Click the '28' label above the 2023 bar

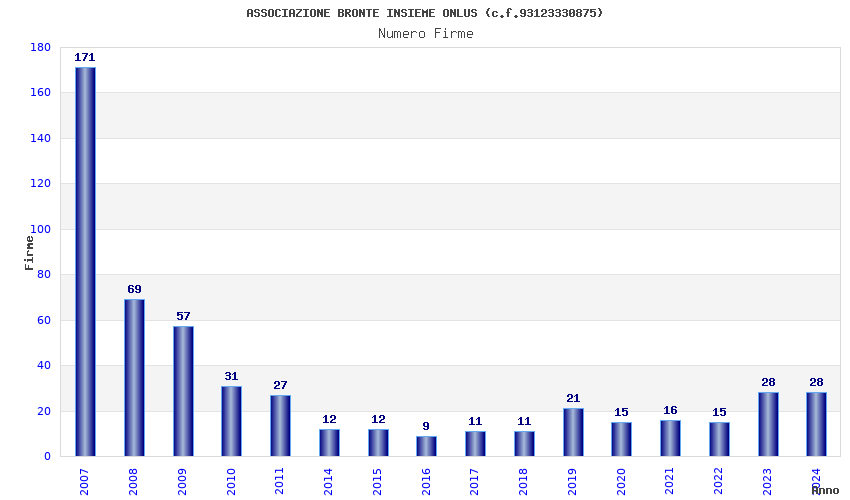click(768, 382)
